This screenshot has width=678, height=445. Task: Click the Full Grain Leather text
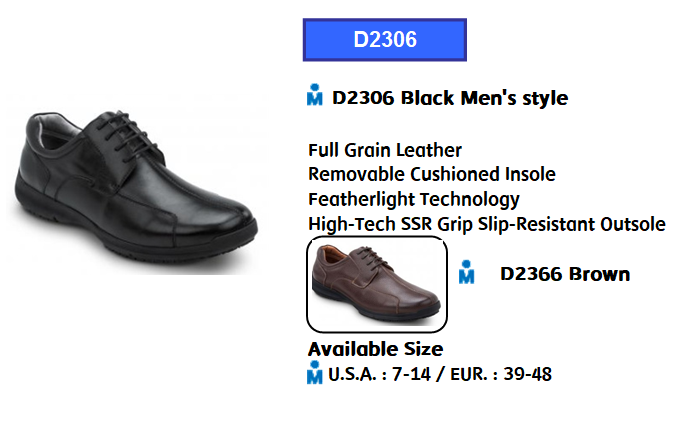pos(385,150)
